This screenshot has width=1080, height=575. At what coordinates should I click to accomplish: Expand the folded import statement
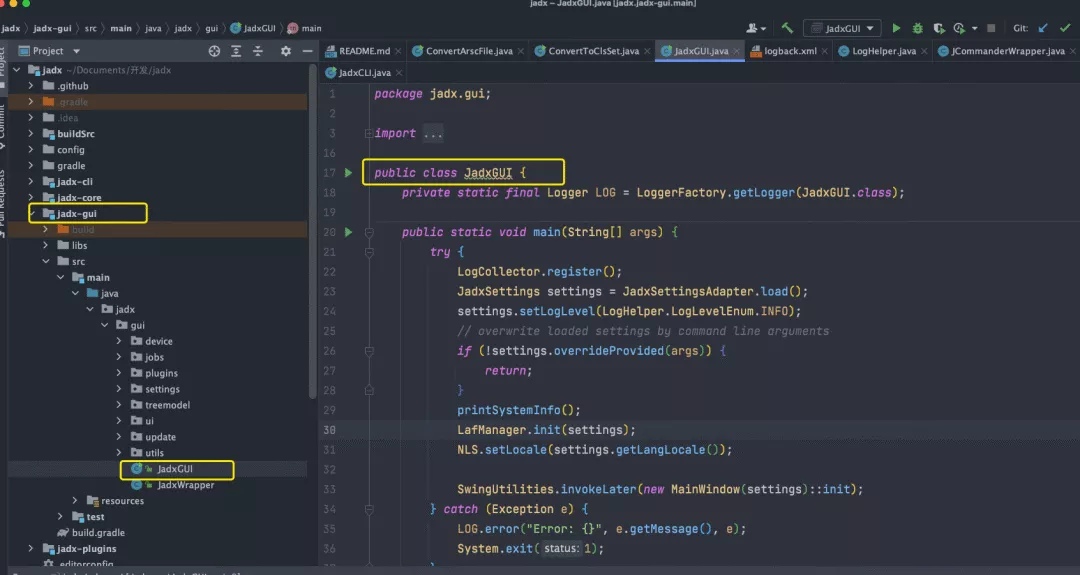pyautogui.click(x=432, y=133)
